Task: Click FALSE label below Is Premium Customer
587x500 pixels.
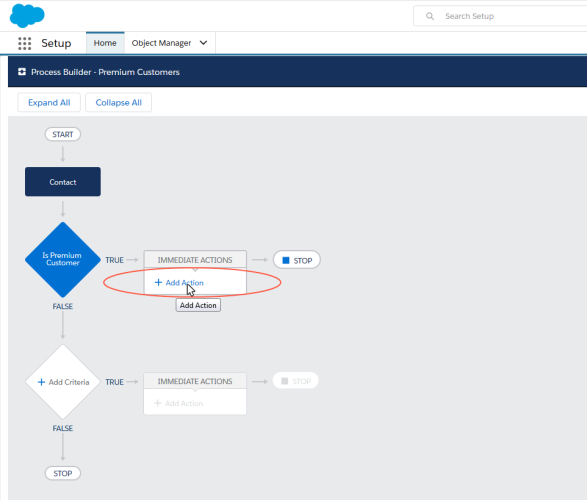Action: [x=63, y=307]
